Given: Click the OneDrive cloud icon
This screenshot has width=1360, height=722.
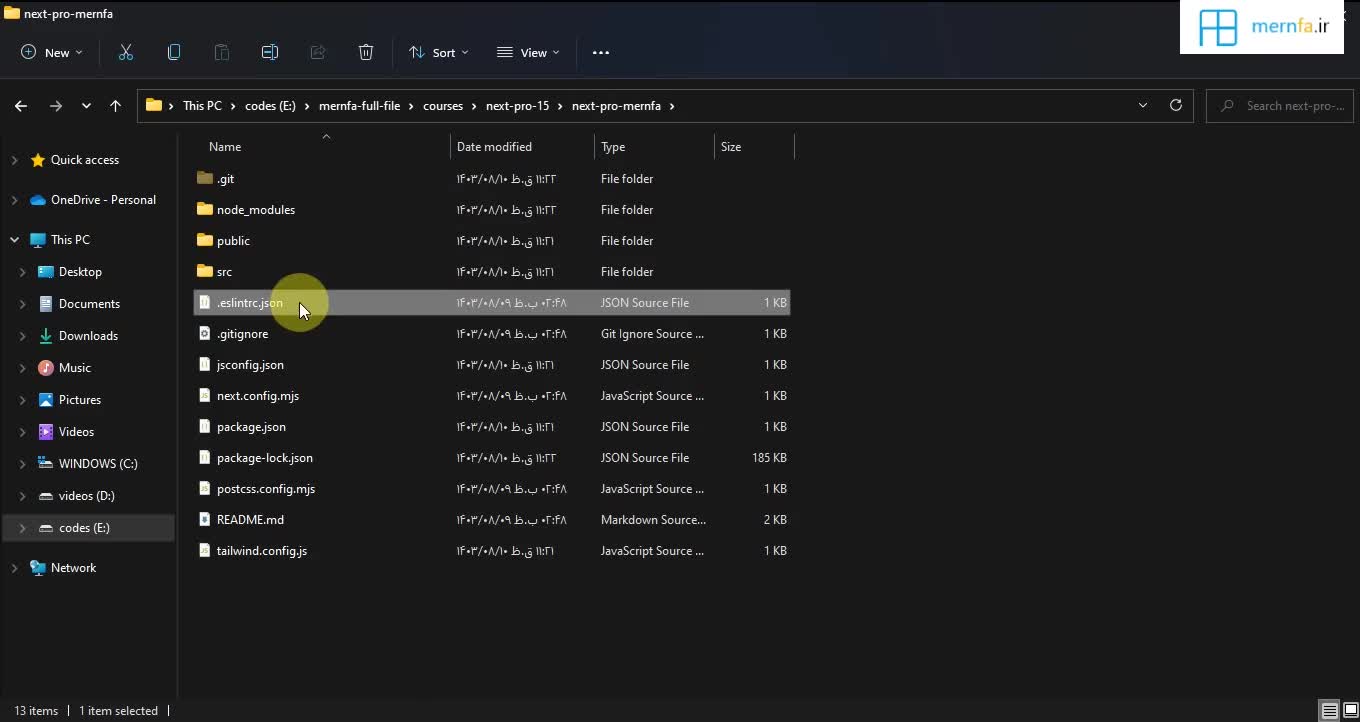Looking at the screenshot, I should pyautogui.click(x=38, y=200).
